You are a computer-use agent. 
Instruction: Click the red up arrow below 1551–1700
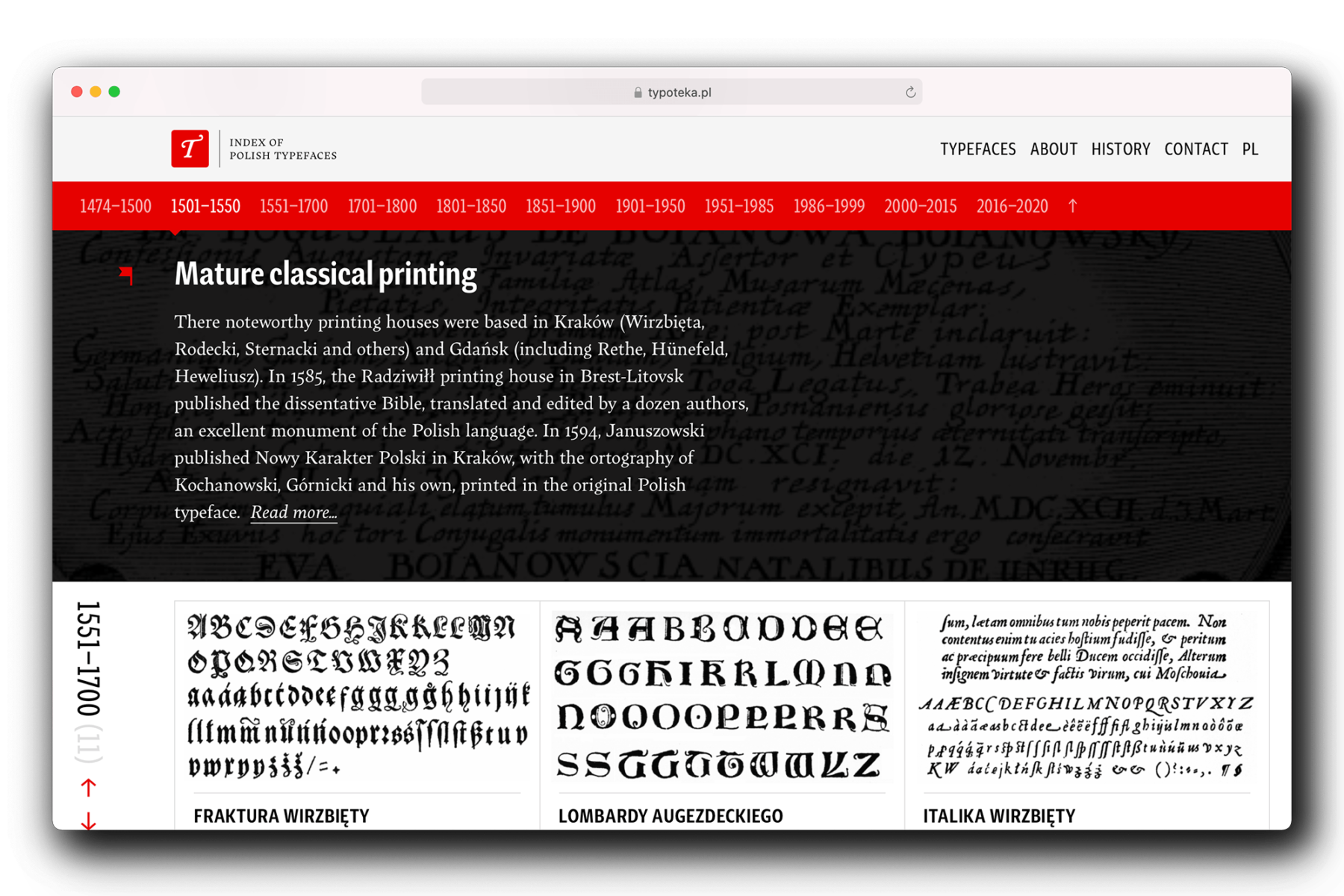tap(88, 787)
